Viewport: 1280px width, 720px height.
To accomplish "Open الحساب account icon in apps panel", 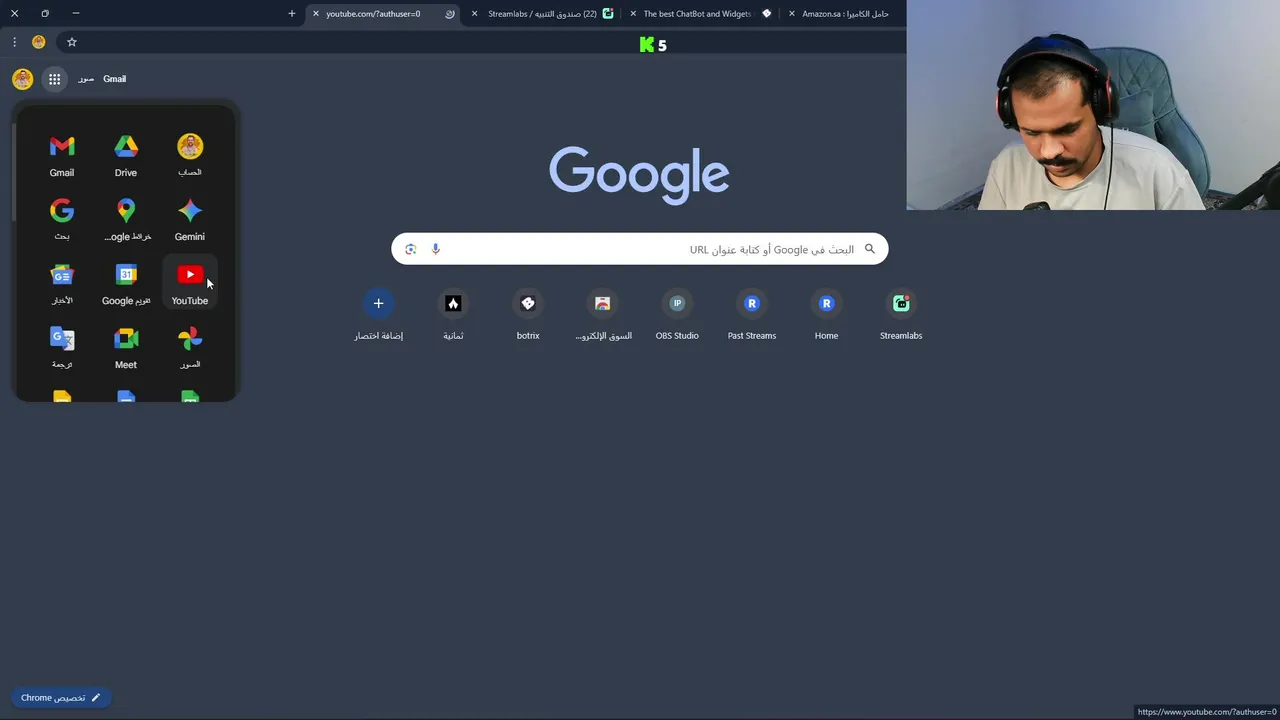I will (x=190, y=156).
